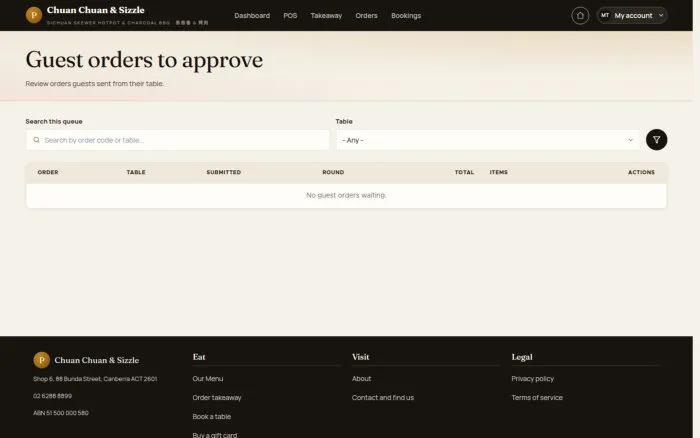Apply filters with the funnel icon button
The image size is (700, 438).
click(x=656, y=140)
